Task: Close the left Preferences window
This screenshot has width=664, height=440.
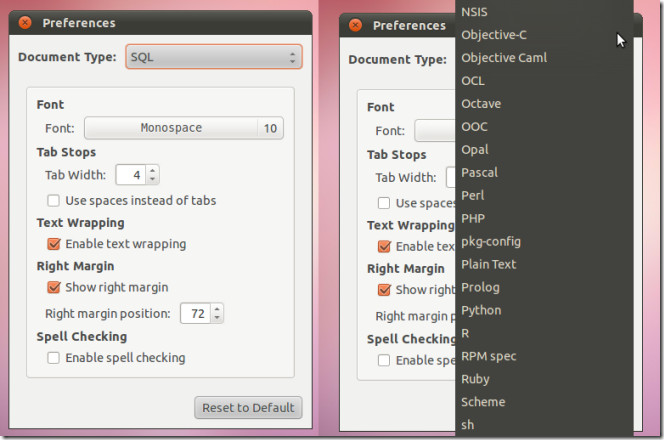Action: pos(25,22)
